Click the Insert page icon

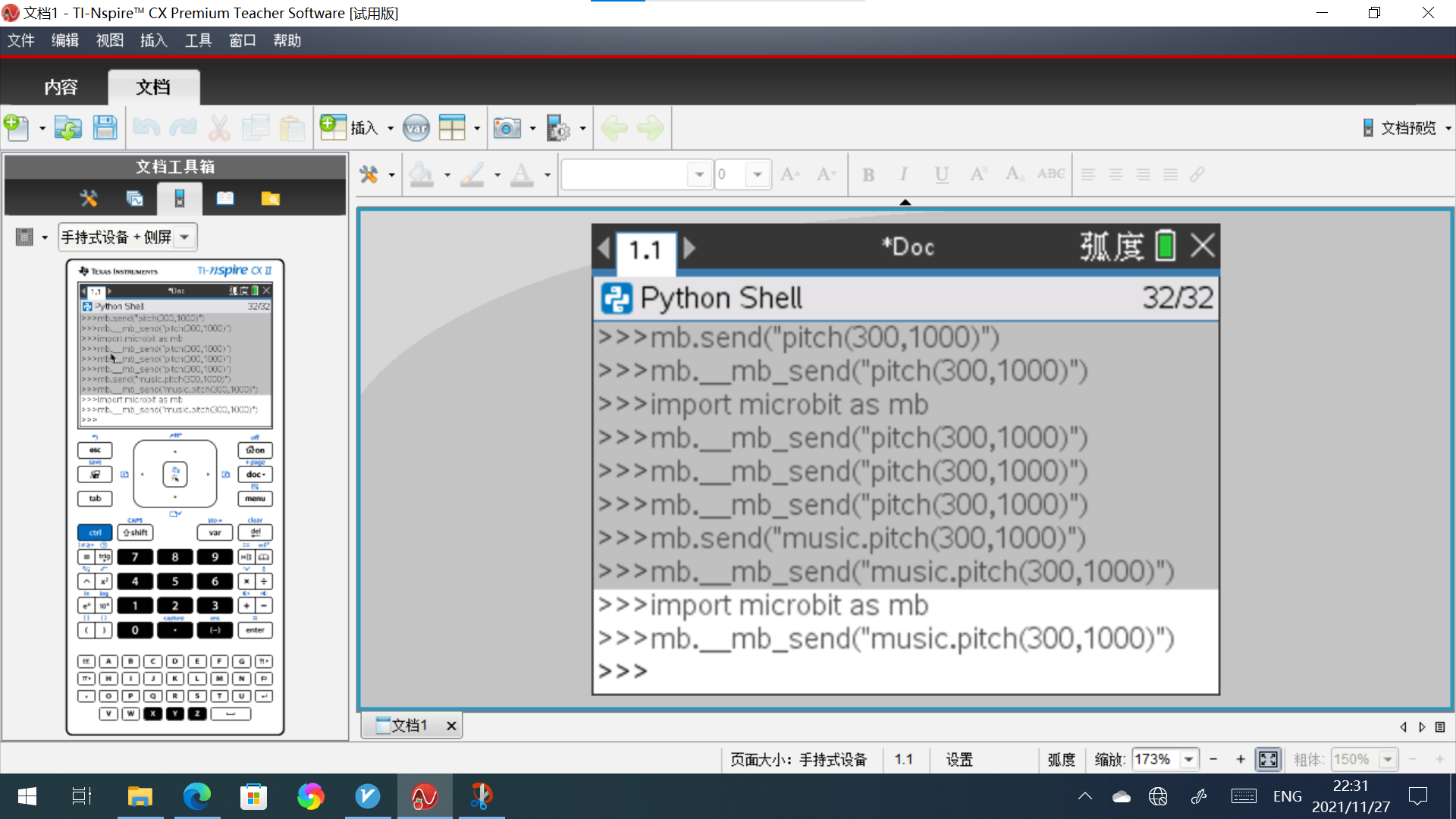click(x=333, y=127)
